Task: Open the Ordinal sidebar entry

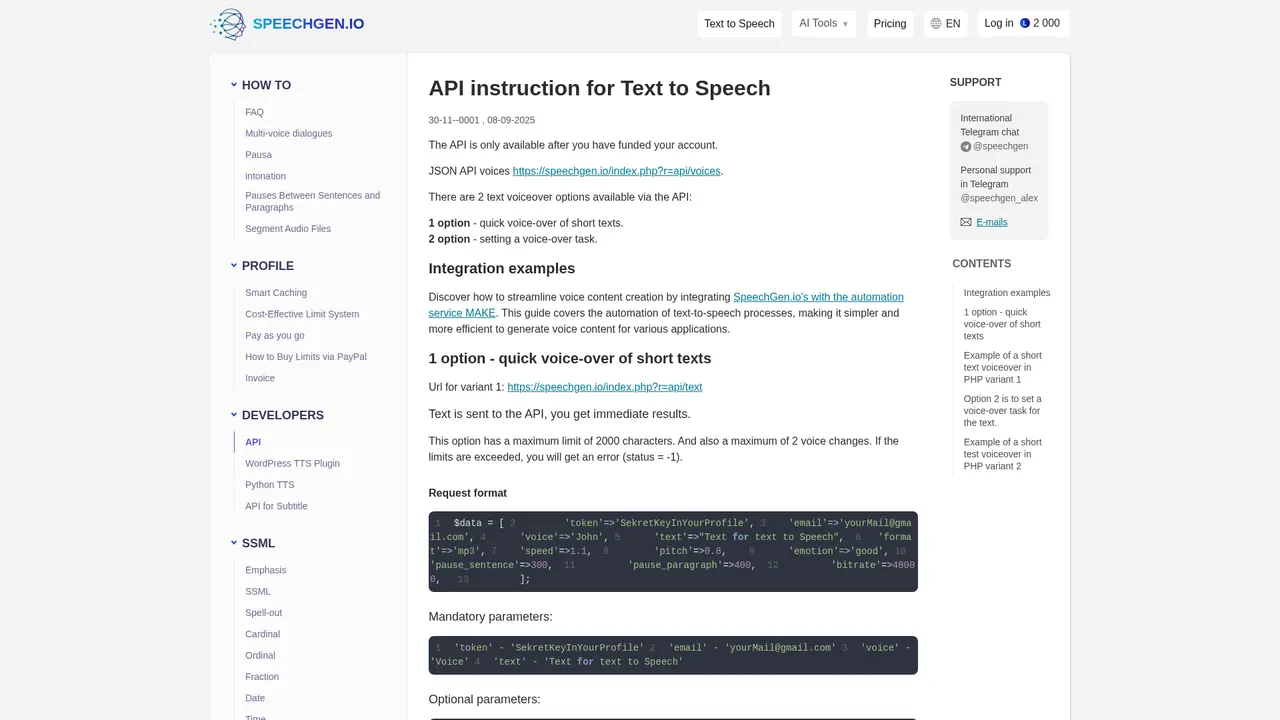Action: [260, 656]
